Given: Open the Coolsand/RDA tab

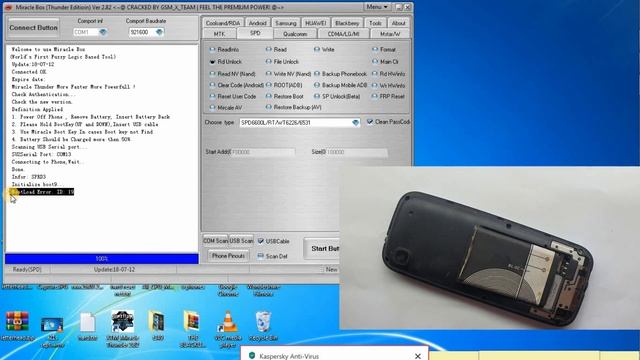Looking at the screenshot, I should coord(223,23).
